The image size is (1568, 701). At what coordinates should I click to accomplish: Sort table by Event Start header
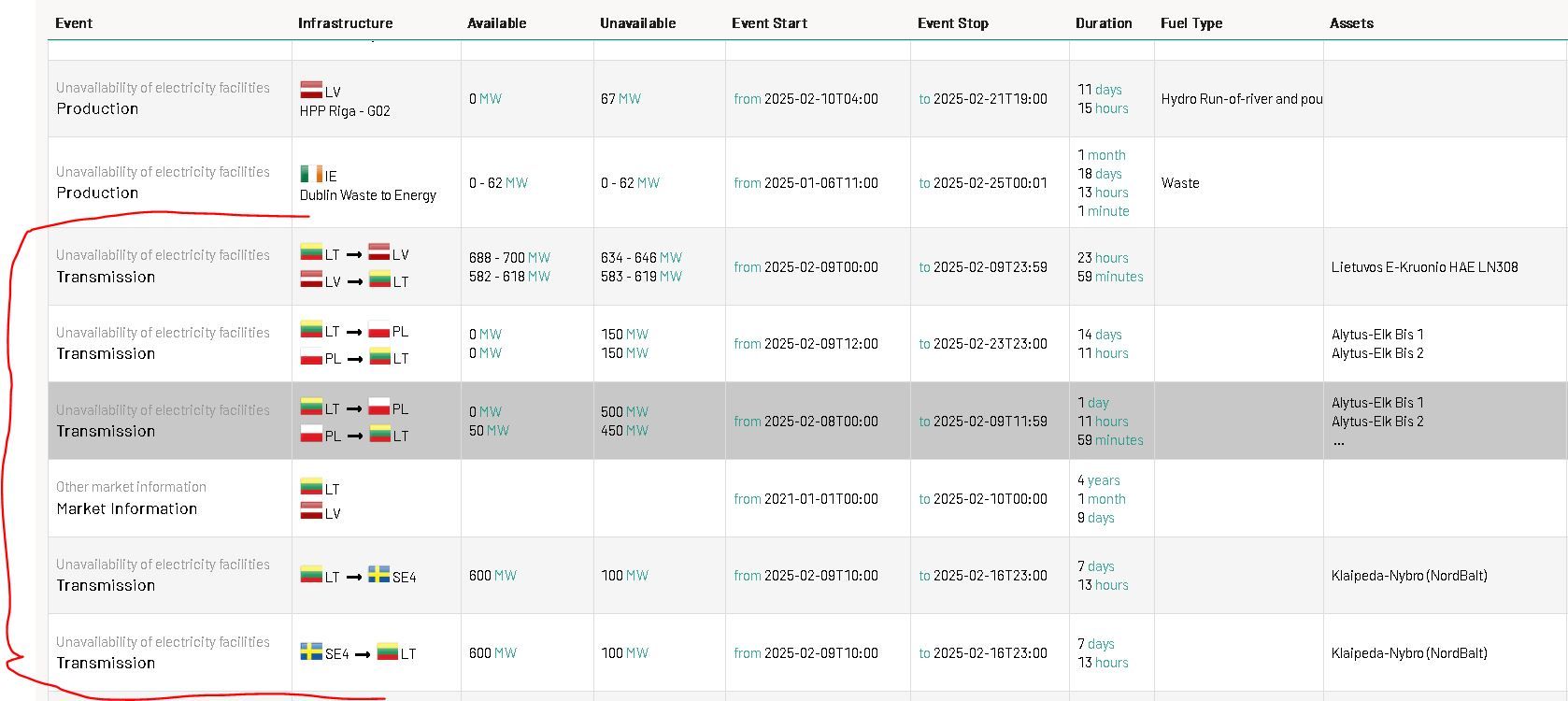769,23
